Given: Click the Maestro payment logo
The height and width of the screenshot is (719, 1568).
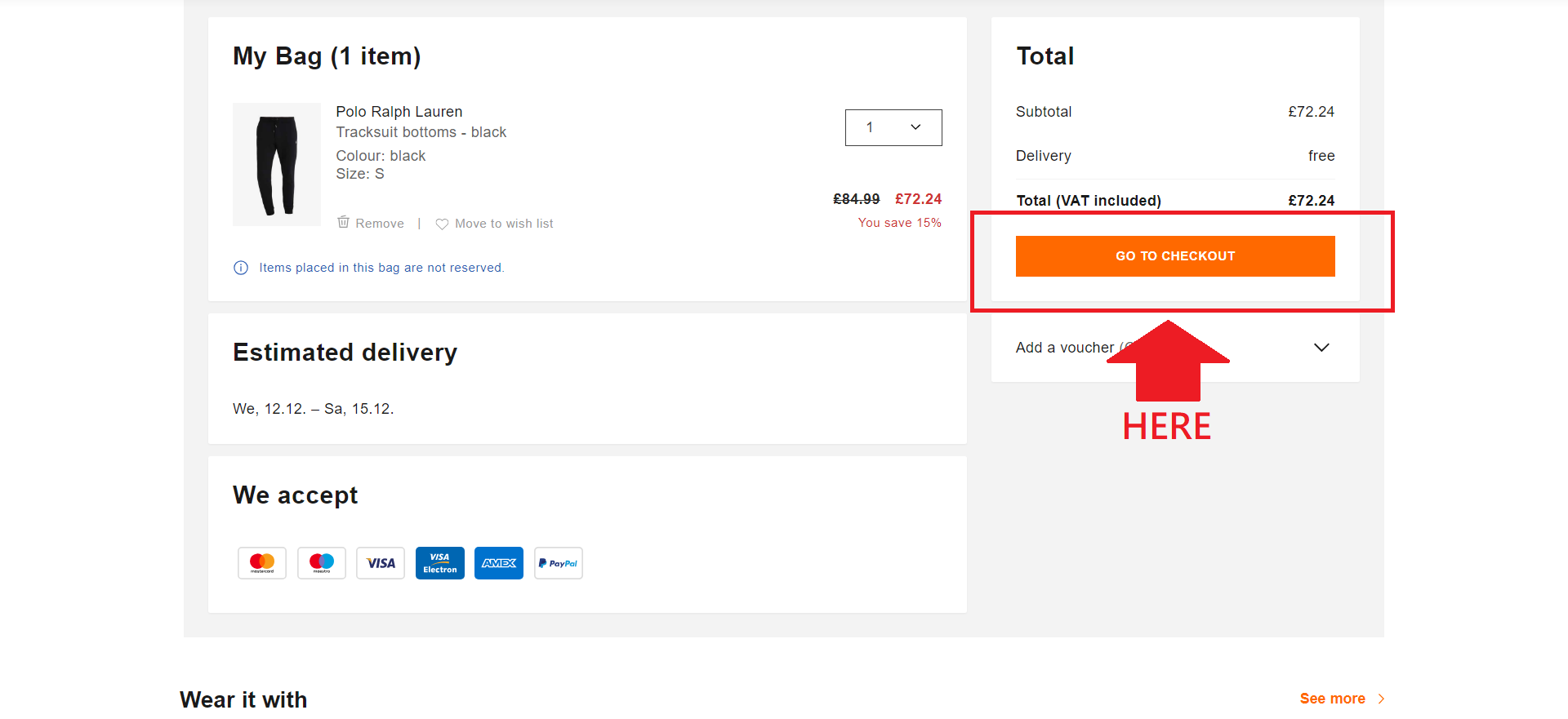Looking at the screenshot, I should pyautogui.click(x=322, y=563).
